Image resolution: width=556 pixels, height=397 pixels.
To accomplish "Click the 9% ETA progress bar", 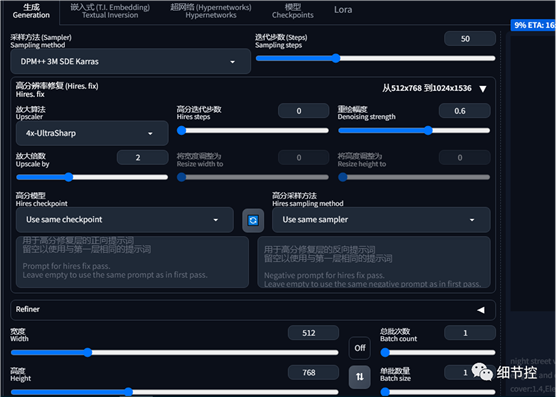I will [x=533, y=25].
